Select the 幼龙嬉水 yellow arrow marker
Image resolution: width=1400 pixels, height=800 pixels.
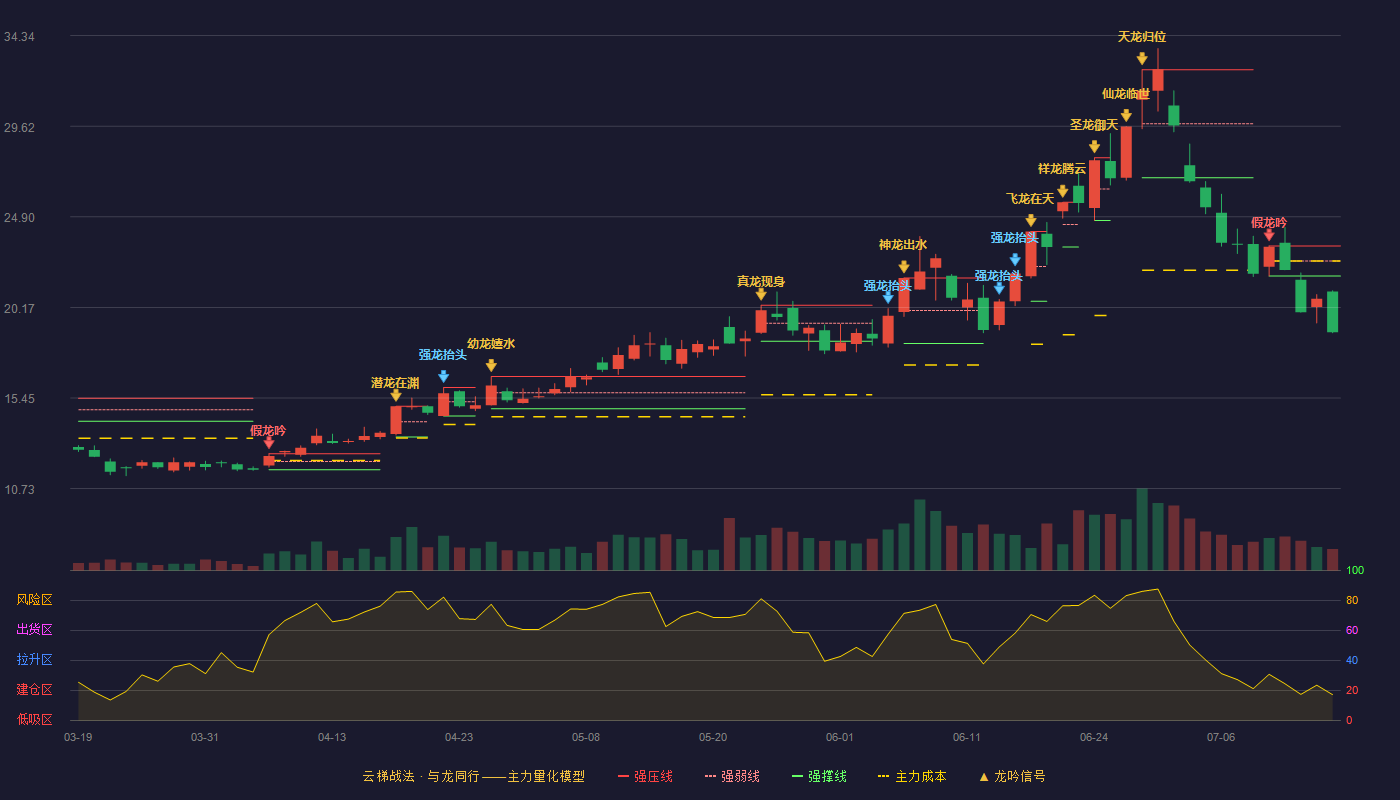(491, 366)
